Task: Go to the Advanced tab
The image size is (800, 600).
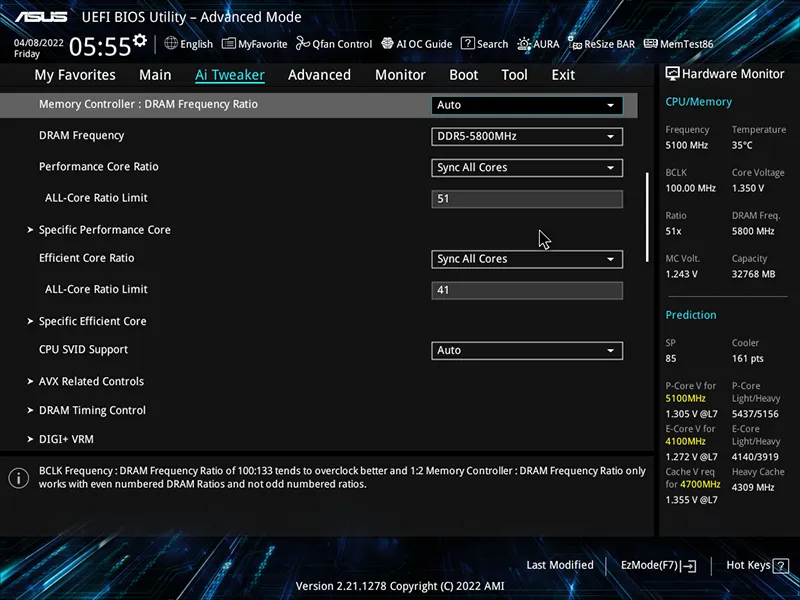Action: pos(319,75)
